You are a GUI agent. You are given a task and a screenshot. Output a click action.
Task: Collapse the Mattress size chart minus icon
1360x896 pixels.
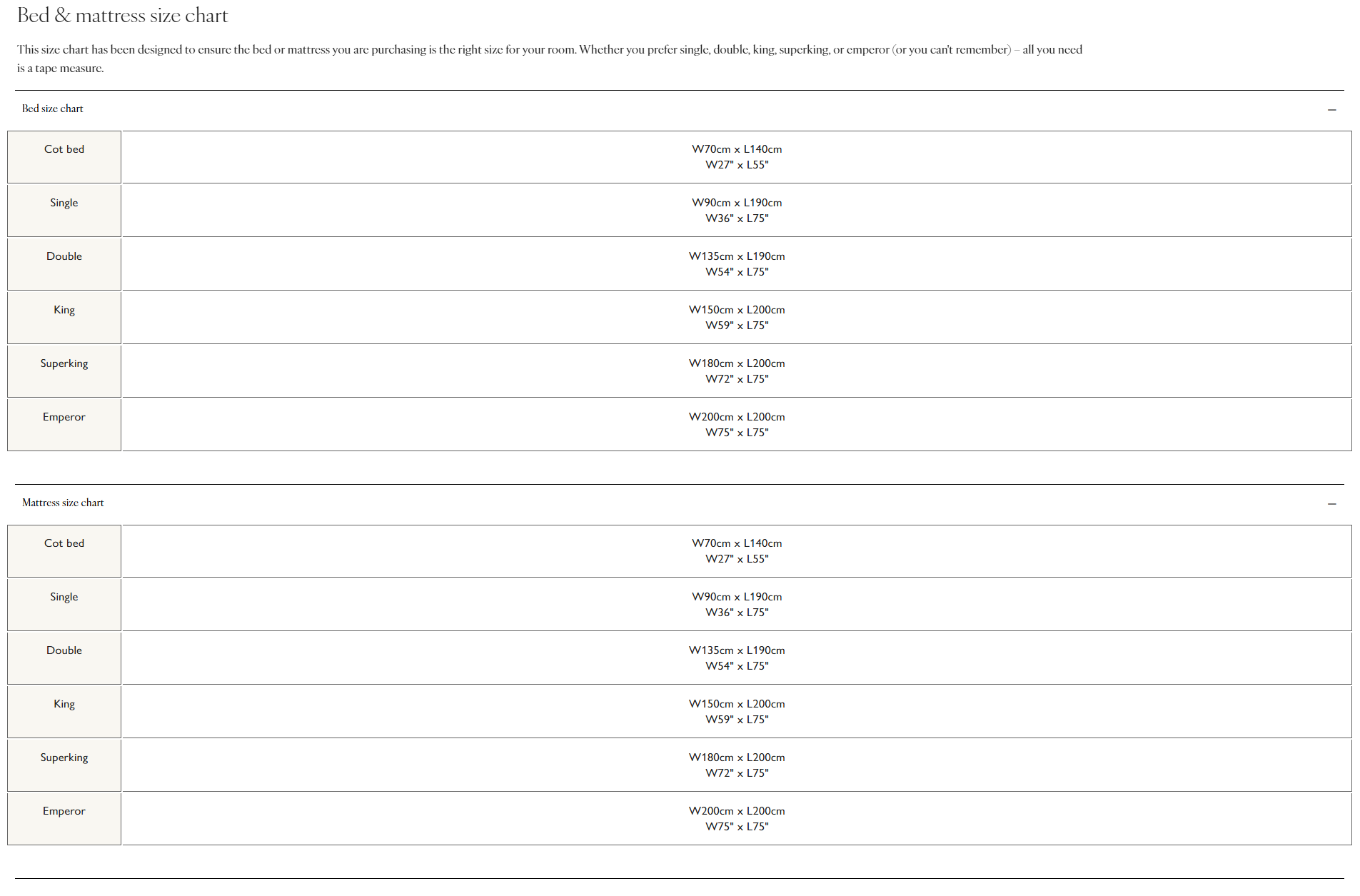pyautogui.click(x=1331, y=504)
